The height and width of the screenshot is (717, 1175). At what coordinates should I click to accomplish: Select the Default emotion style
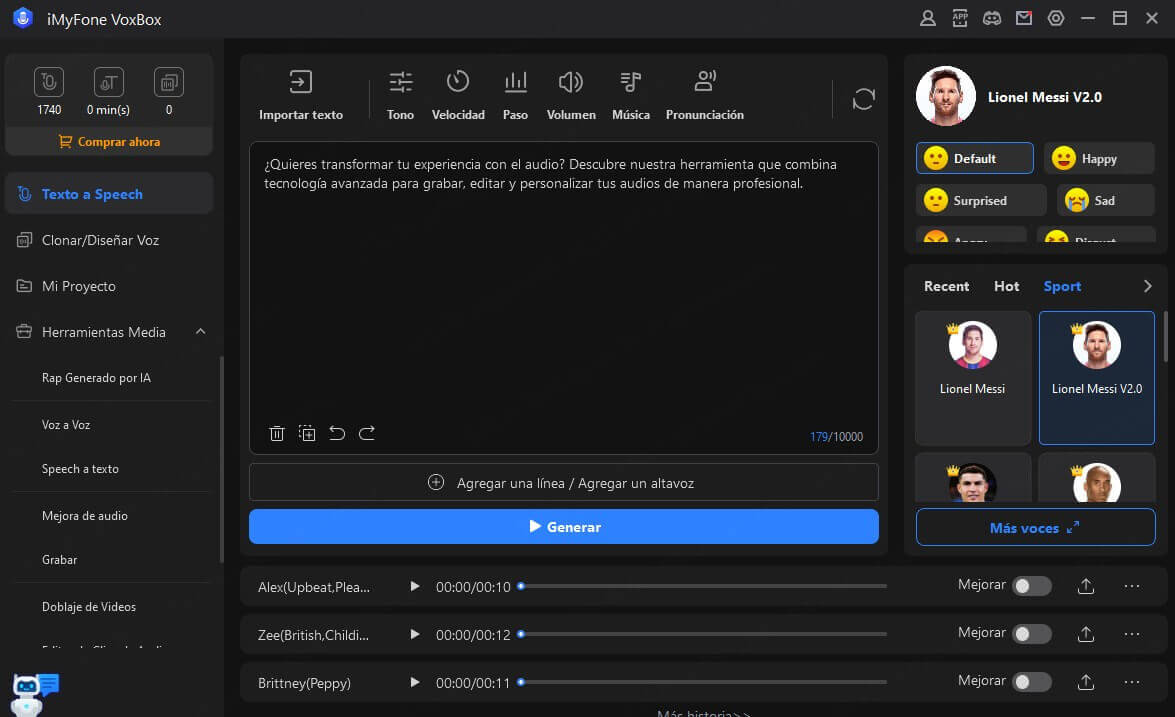coord(974,158)
